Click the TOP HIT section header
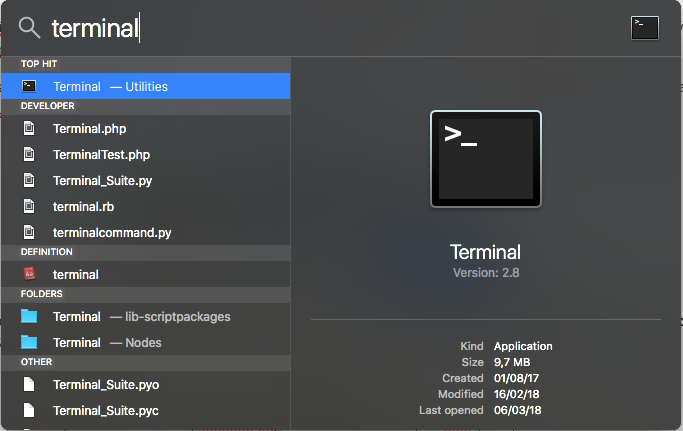The height and width of the screenshot is (431, 683). click(x=39, y=64)
